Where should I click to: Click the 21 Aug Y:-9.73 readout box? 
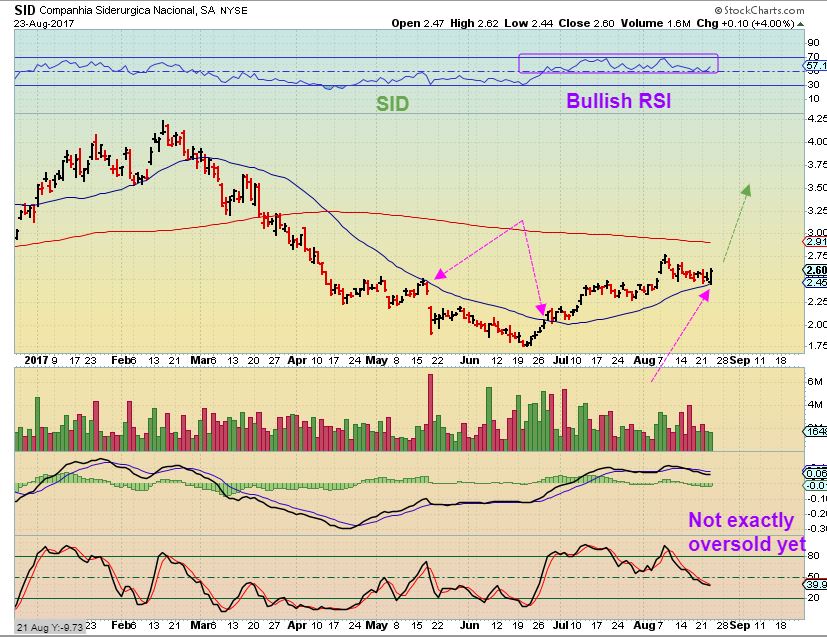[50, 627]
